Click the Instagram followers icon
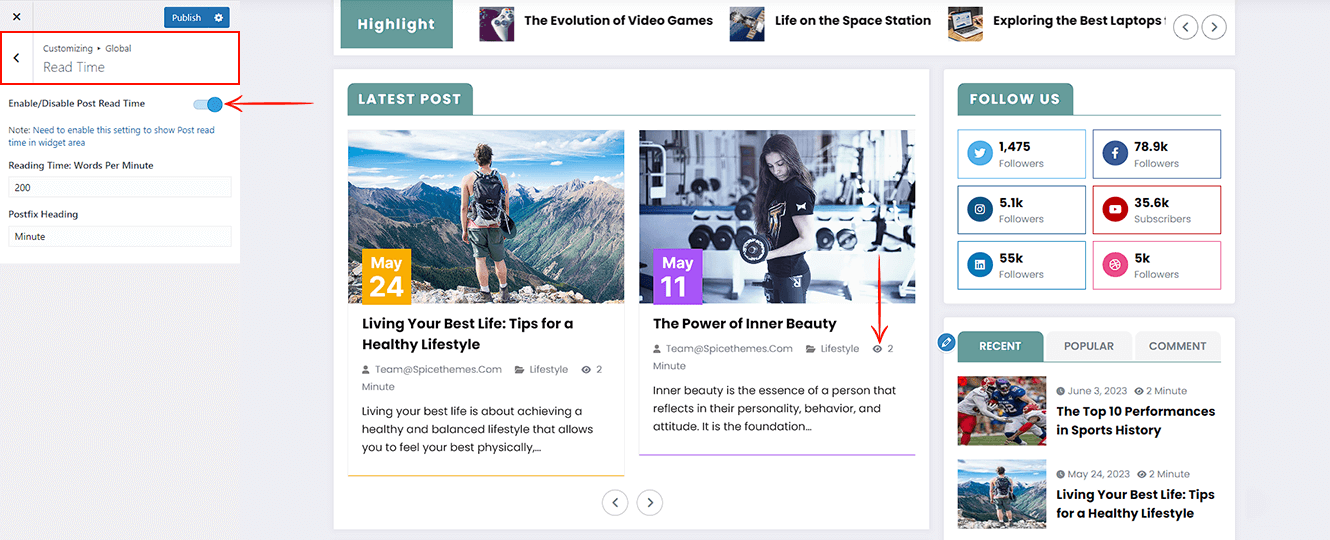Image resolution: width=1330 pixels, height=540 pixels. click(x=980, y=210)
